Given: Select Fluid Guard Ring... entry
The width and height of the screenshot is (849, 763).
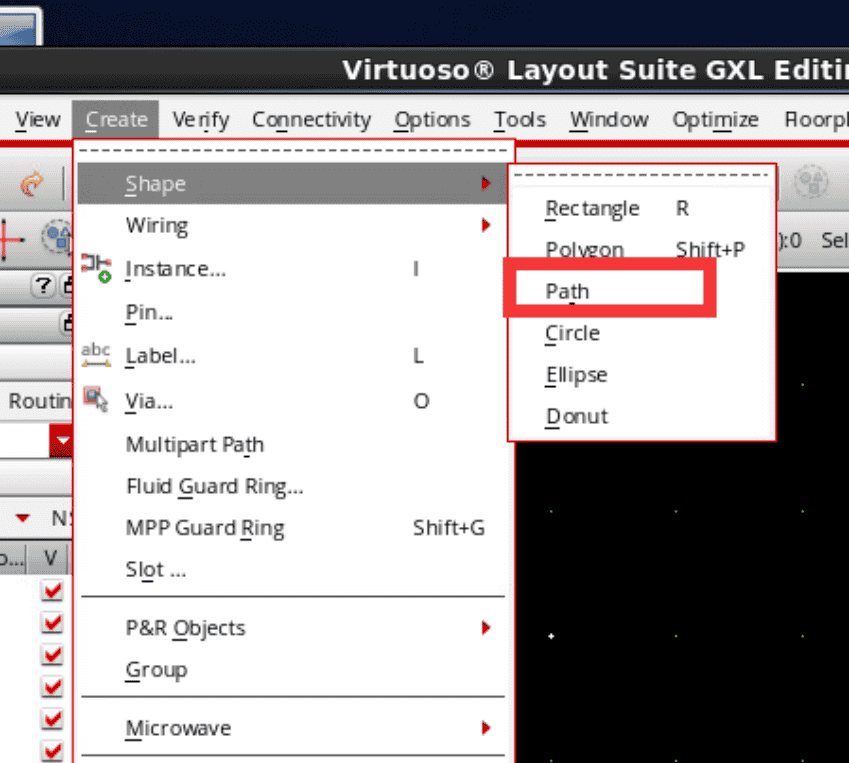Looking at the screenshot, I should coord(291,486).
